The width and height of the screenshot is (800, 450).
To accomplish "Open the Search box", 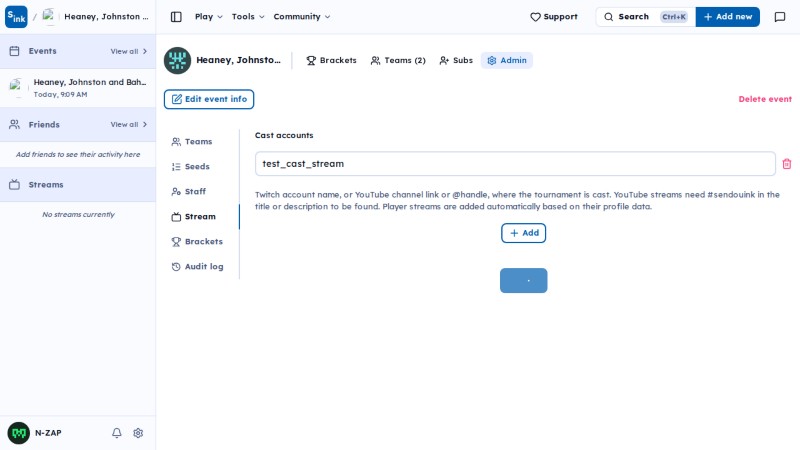I will coord(645,17).
